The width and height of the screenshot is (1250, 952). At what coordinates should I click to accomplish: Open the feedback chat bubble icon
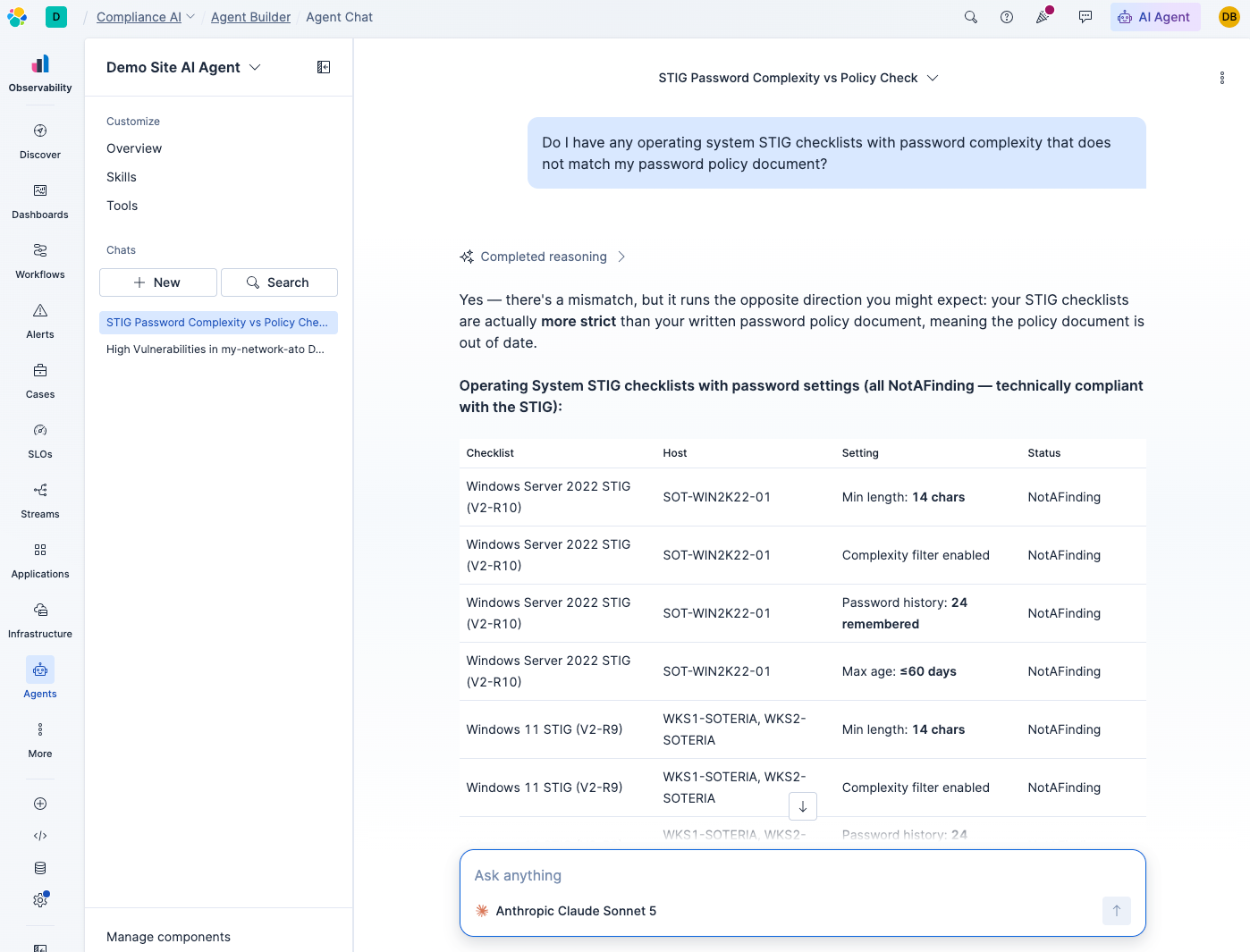tap(1085, 17)
